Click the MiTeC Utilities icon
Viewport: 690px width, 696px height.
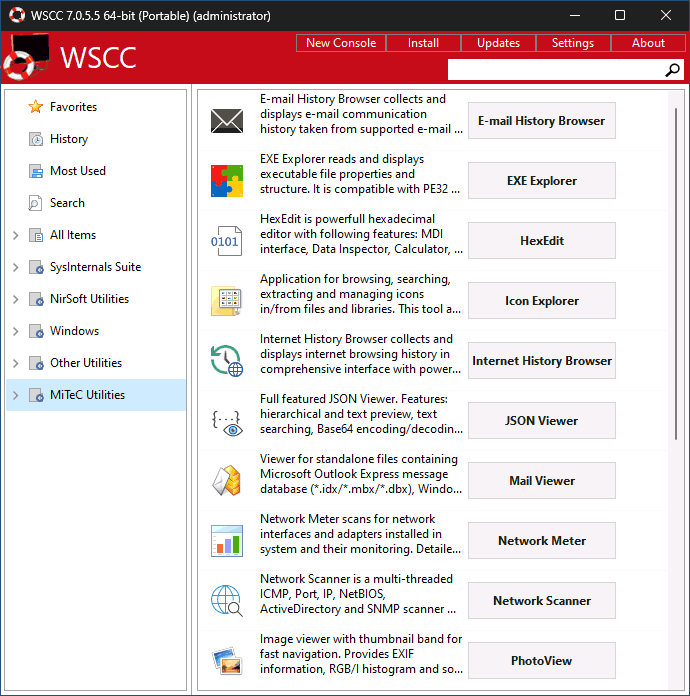[36, 395]
